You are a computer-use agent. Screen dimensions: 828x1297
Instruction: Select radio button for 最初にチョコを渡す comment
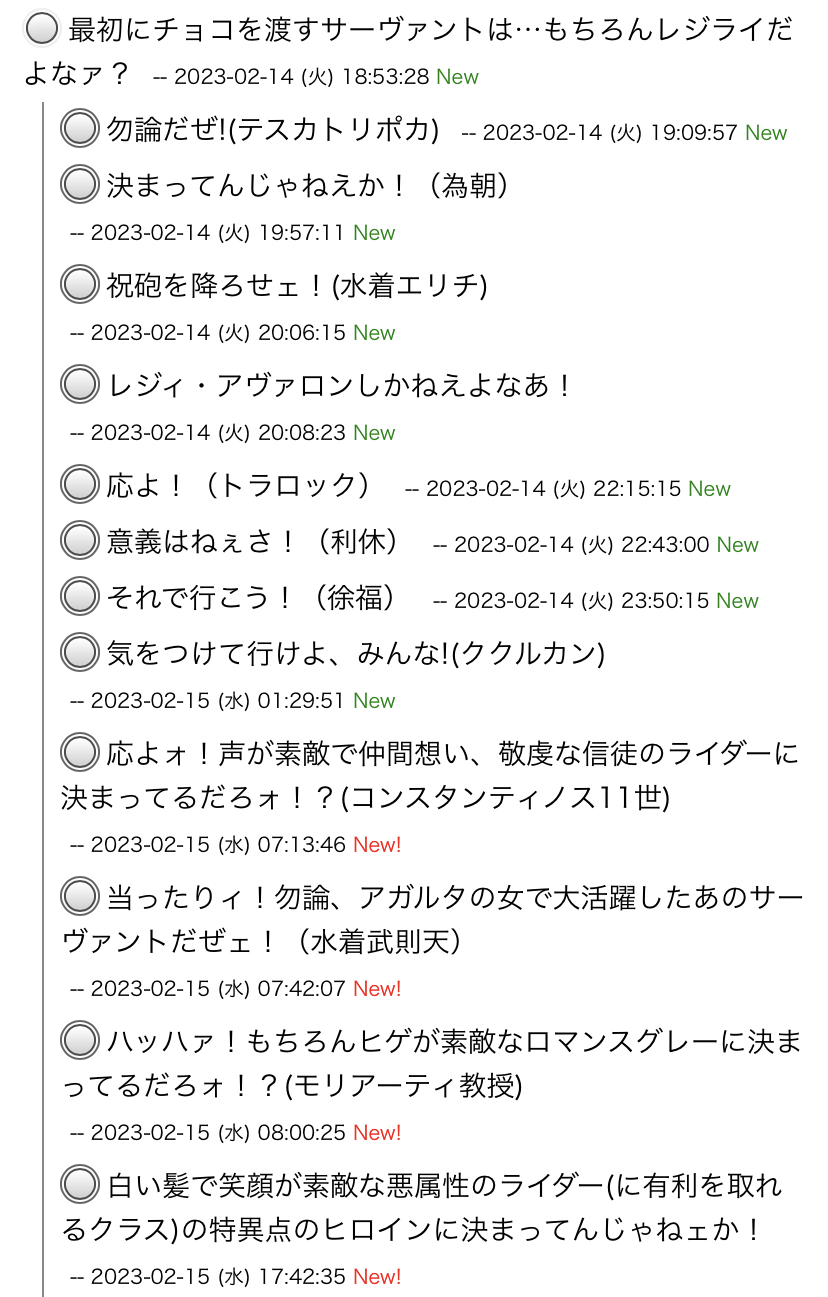[x=42, y=30]
